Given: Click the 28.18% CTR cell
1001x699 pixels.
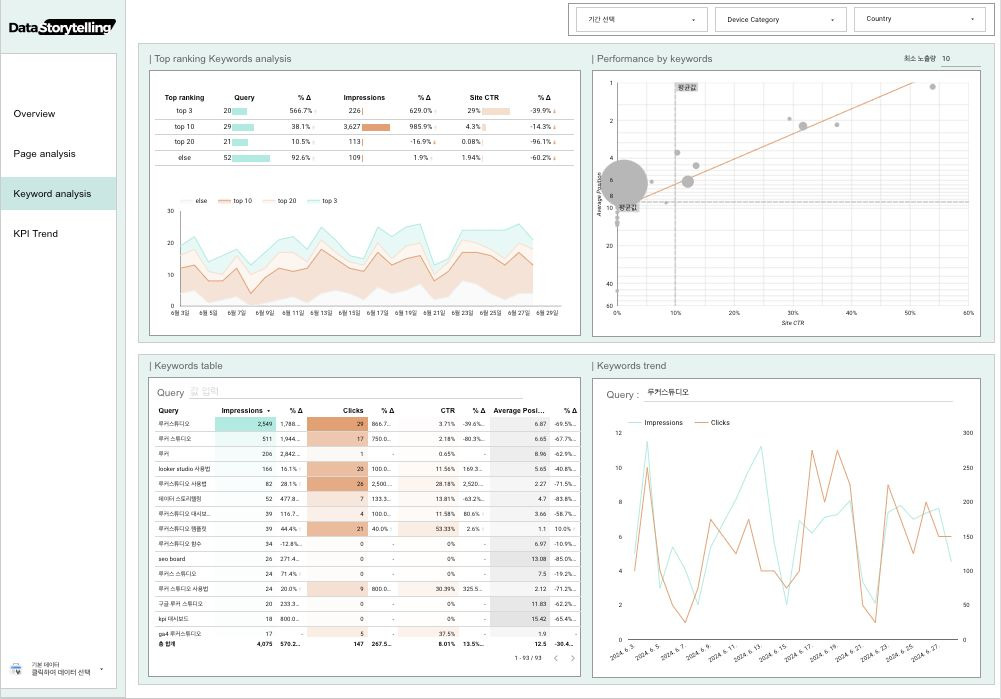Looking at the screenshot, I should point(428,484).
